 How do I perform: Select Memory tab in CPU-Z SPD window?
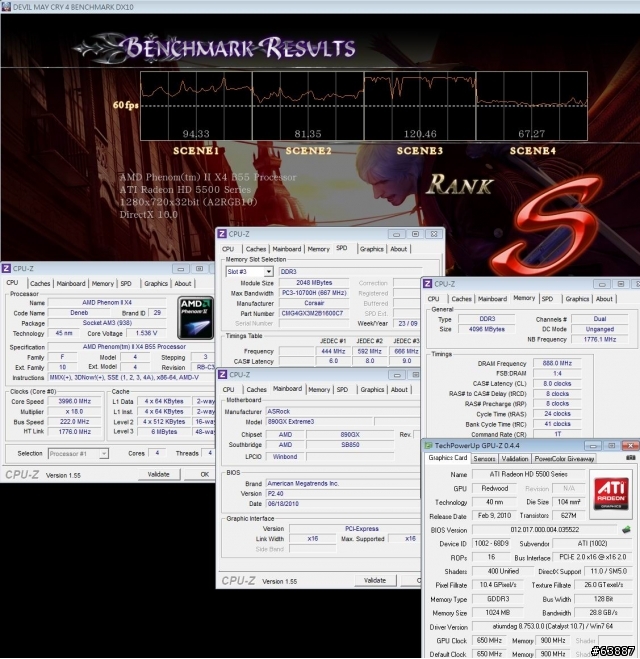click(x=319, y=249)
